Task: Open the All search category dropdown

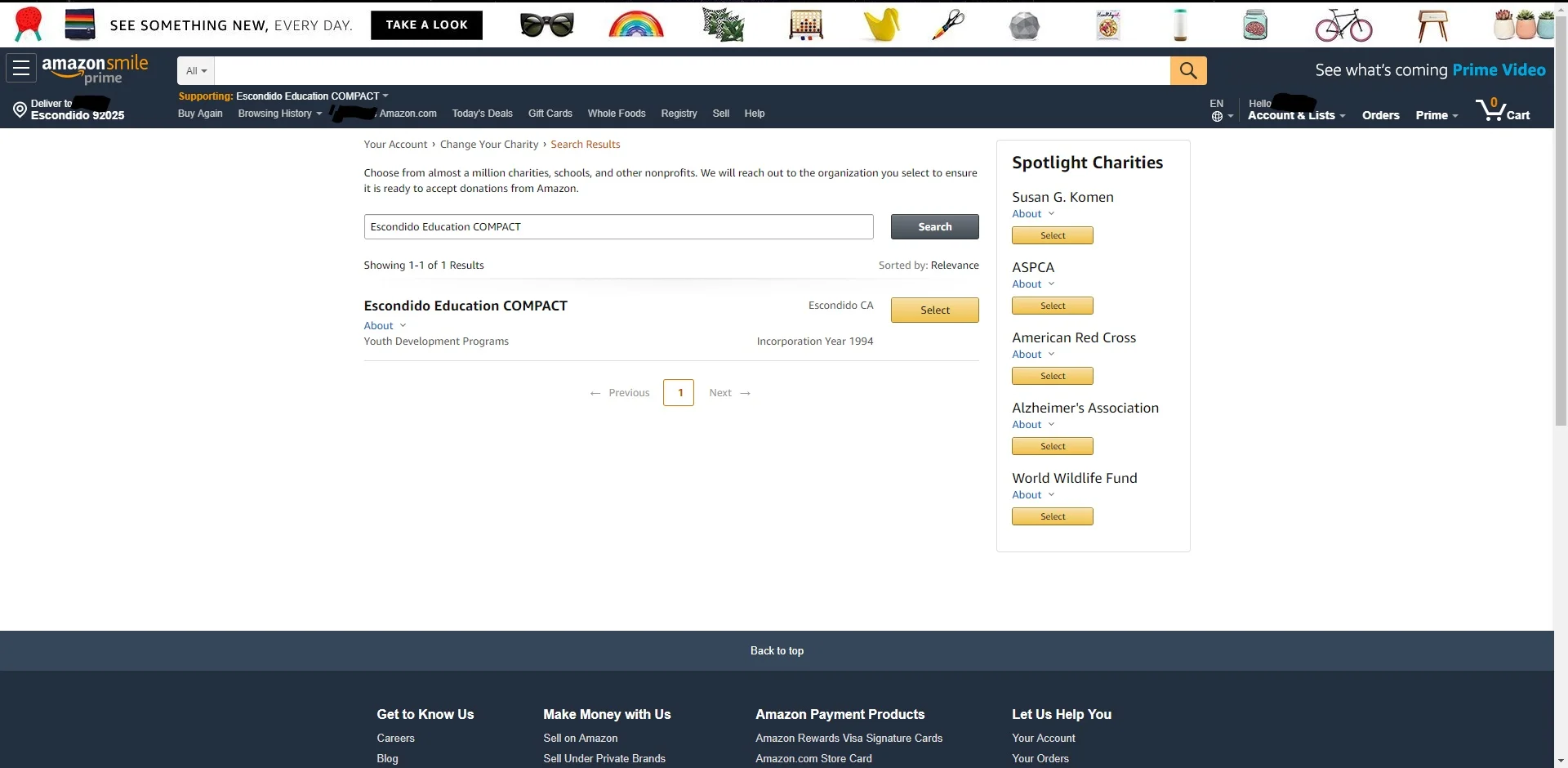Action: [196, 71]
